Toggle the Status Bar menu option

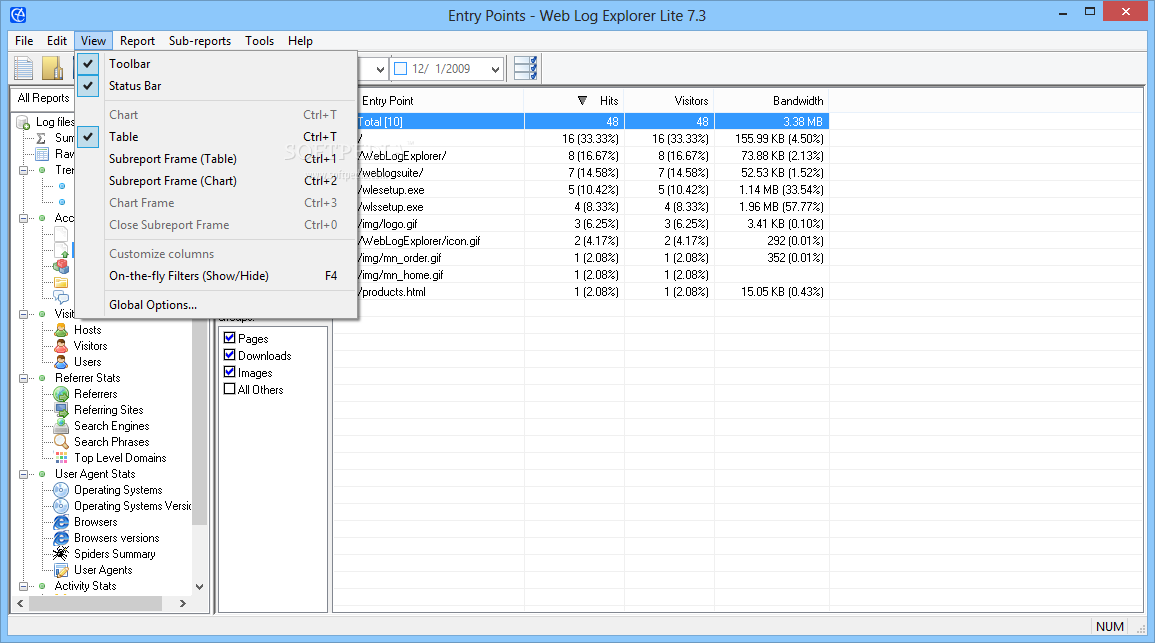[217, 86]
